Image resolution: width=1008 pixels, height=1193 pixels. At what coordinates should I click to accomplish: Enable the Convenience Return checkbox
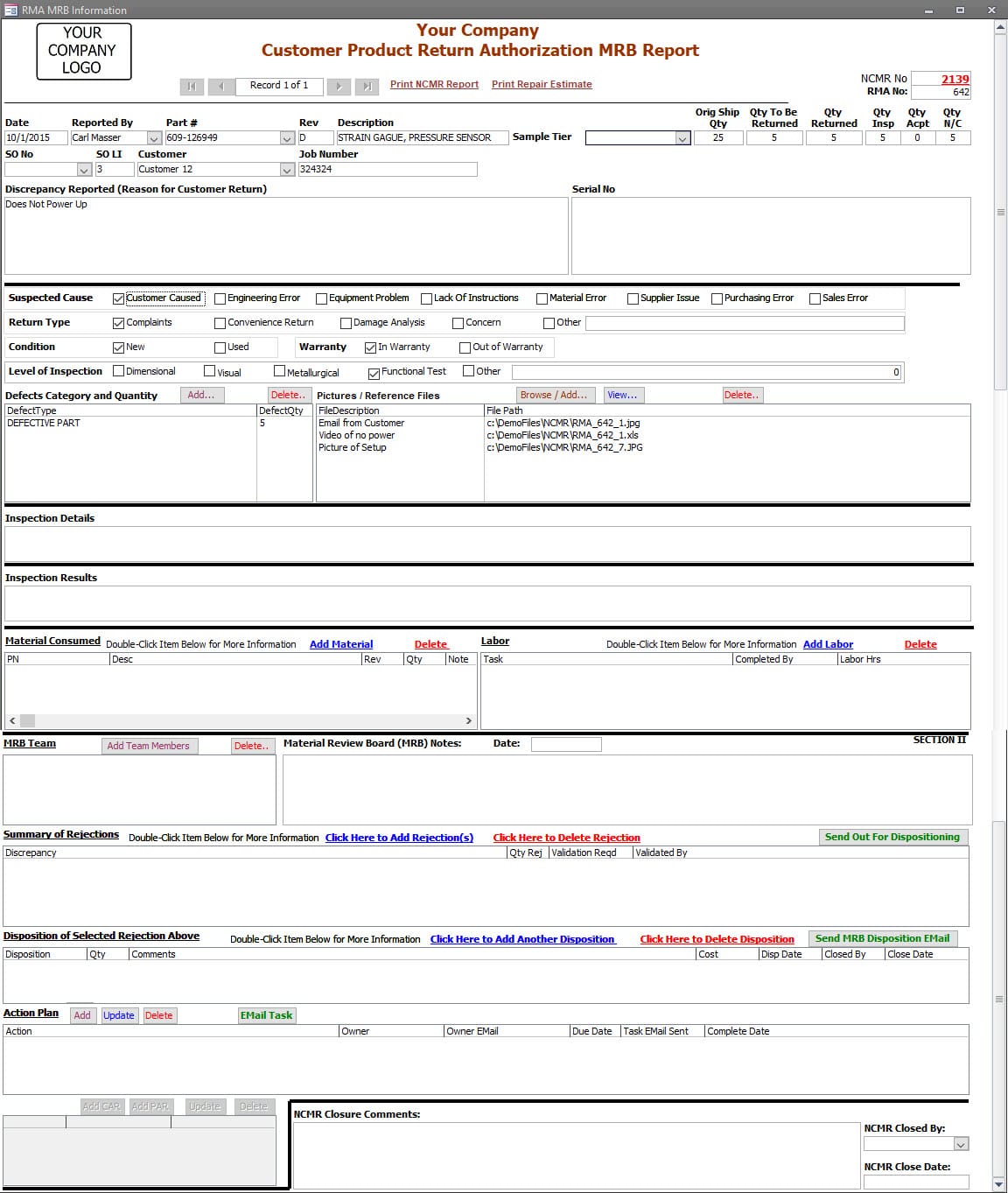coord(220,323)
